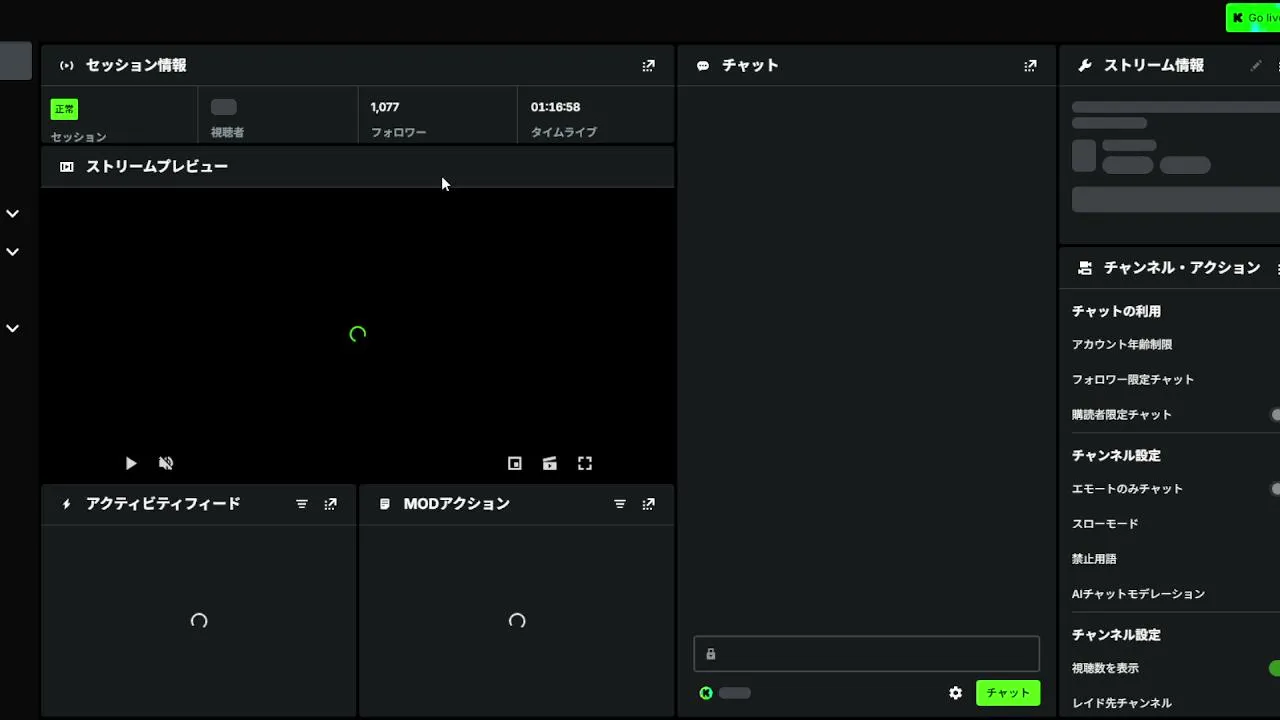Open レイド先チャンネル setting

(1122, 703)
